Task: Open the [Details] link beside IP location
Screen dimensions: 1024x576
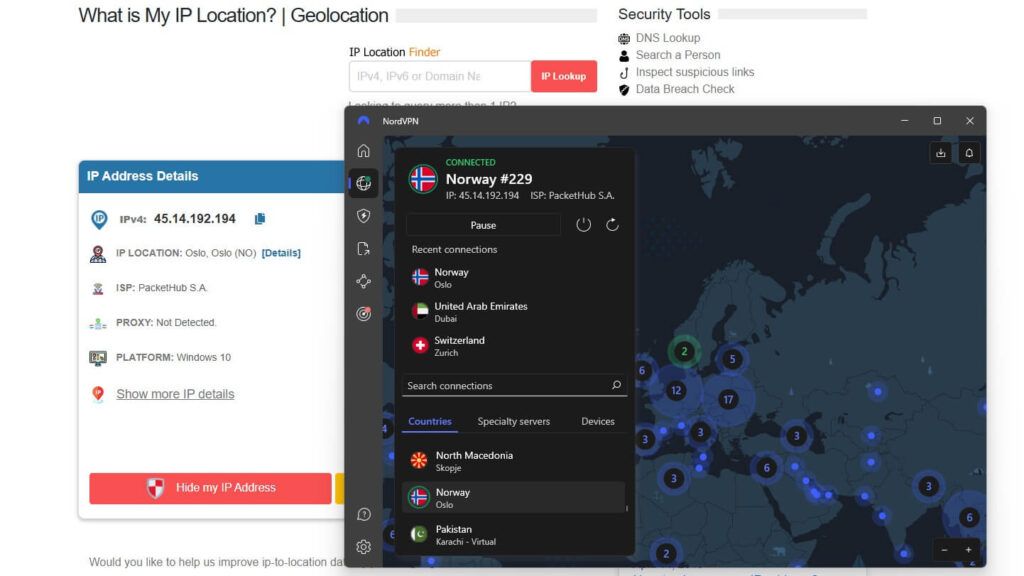Action: (x=281, y=253)
